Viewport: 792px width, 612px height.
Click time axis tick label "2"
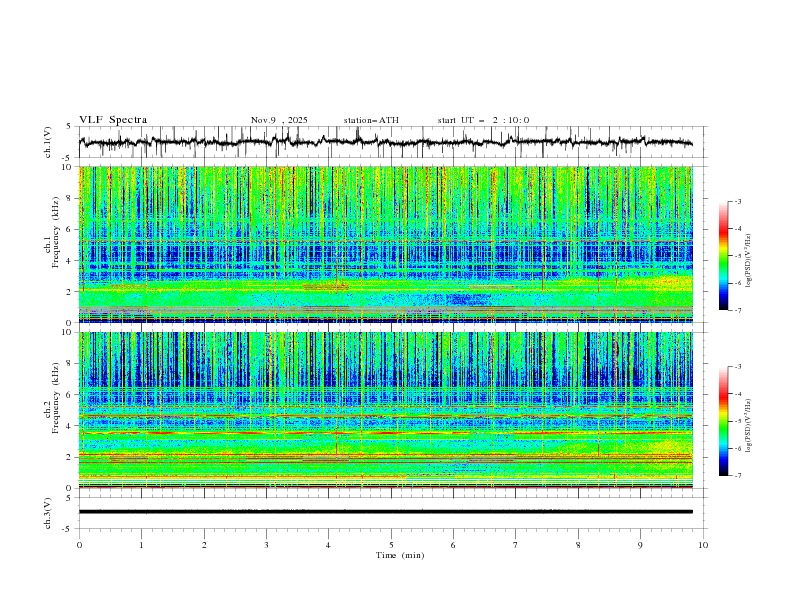click(x=204, y=545)
